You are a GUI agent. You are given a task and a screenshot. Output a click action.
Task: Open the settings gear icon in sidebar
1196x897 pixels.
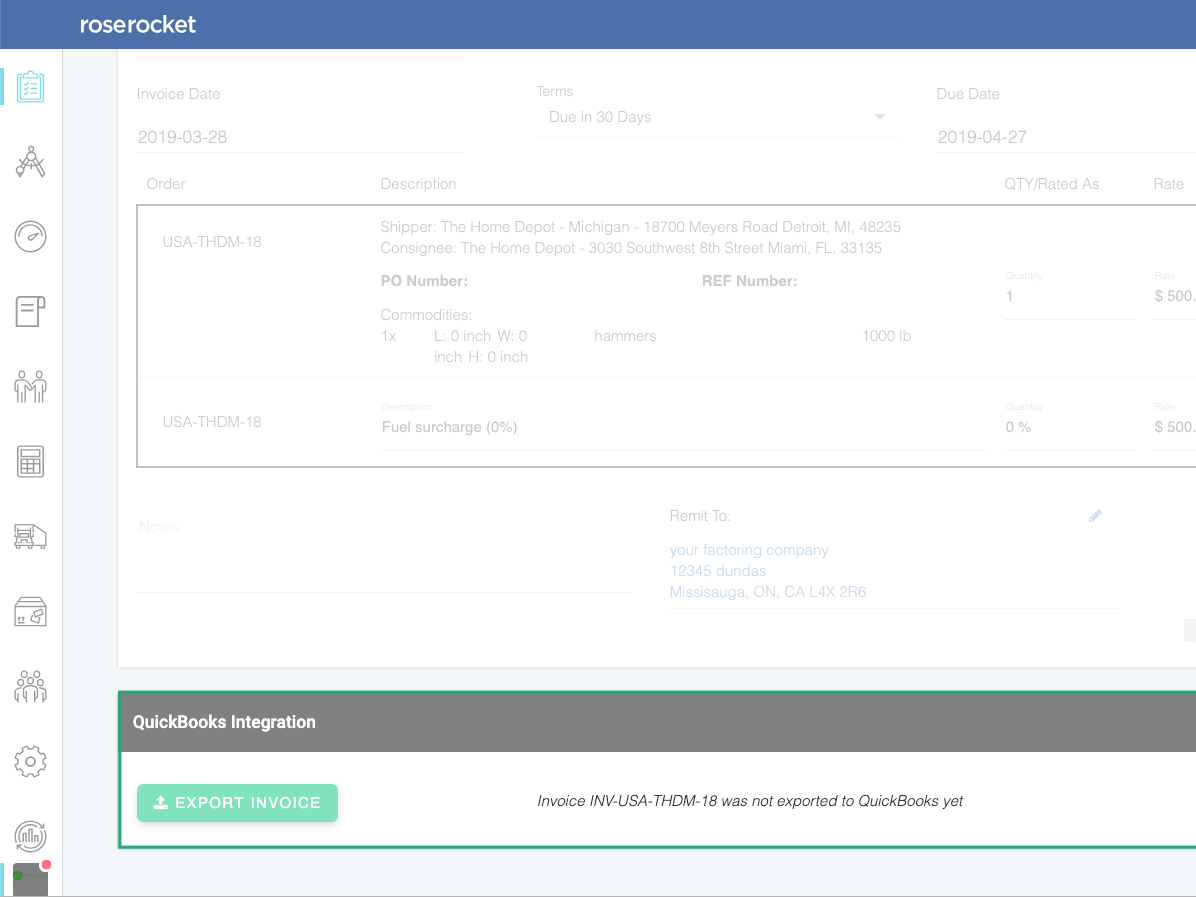point(31,761)
